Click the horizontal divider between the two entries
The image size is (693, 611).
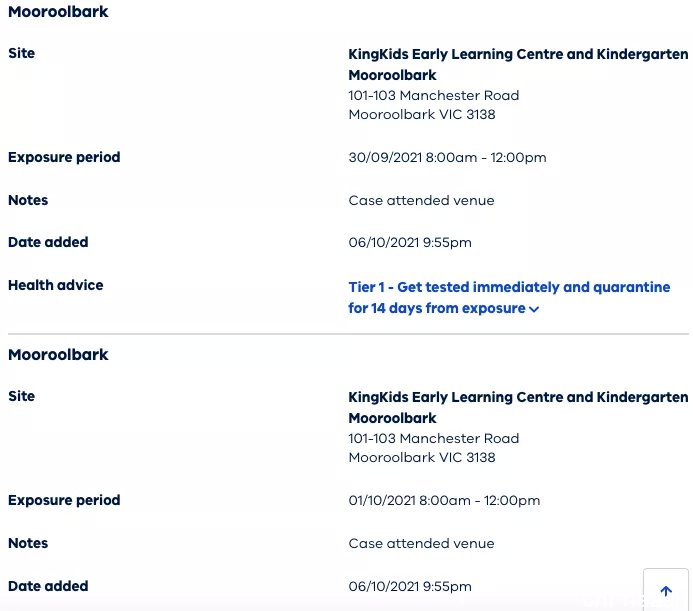(x=348, y=334)
